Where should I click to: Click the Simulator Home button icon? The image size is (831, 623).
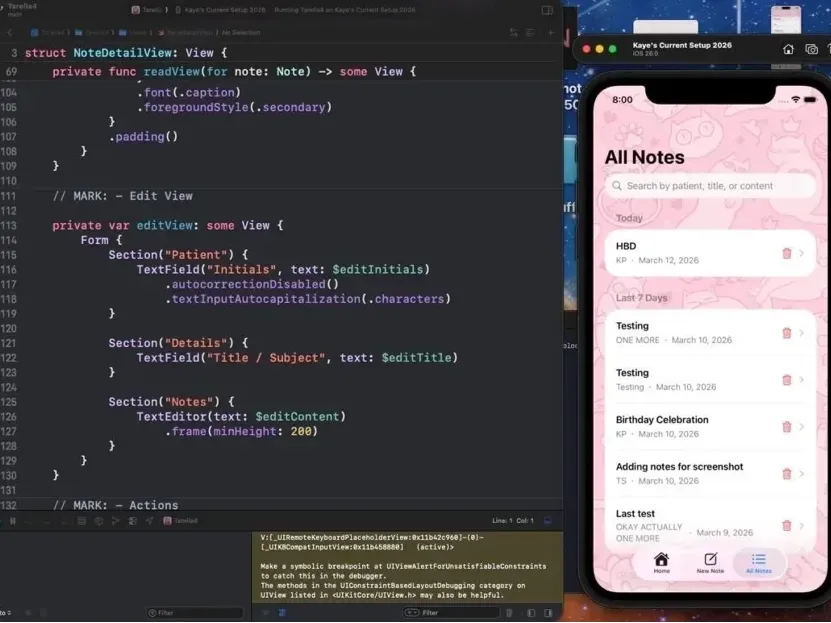click(x=788, y=49)
